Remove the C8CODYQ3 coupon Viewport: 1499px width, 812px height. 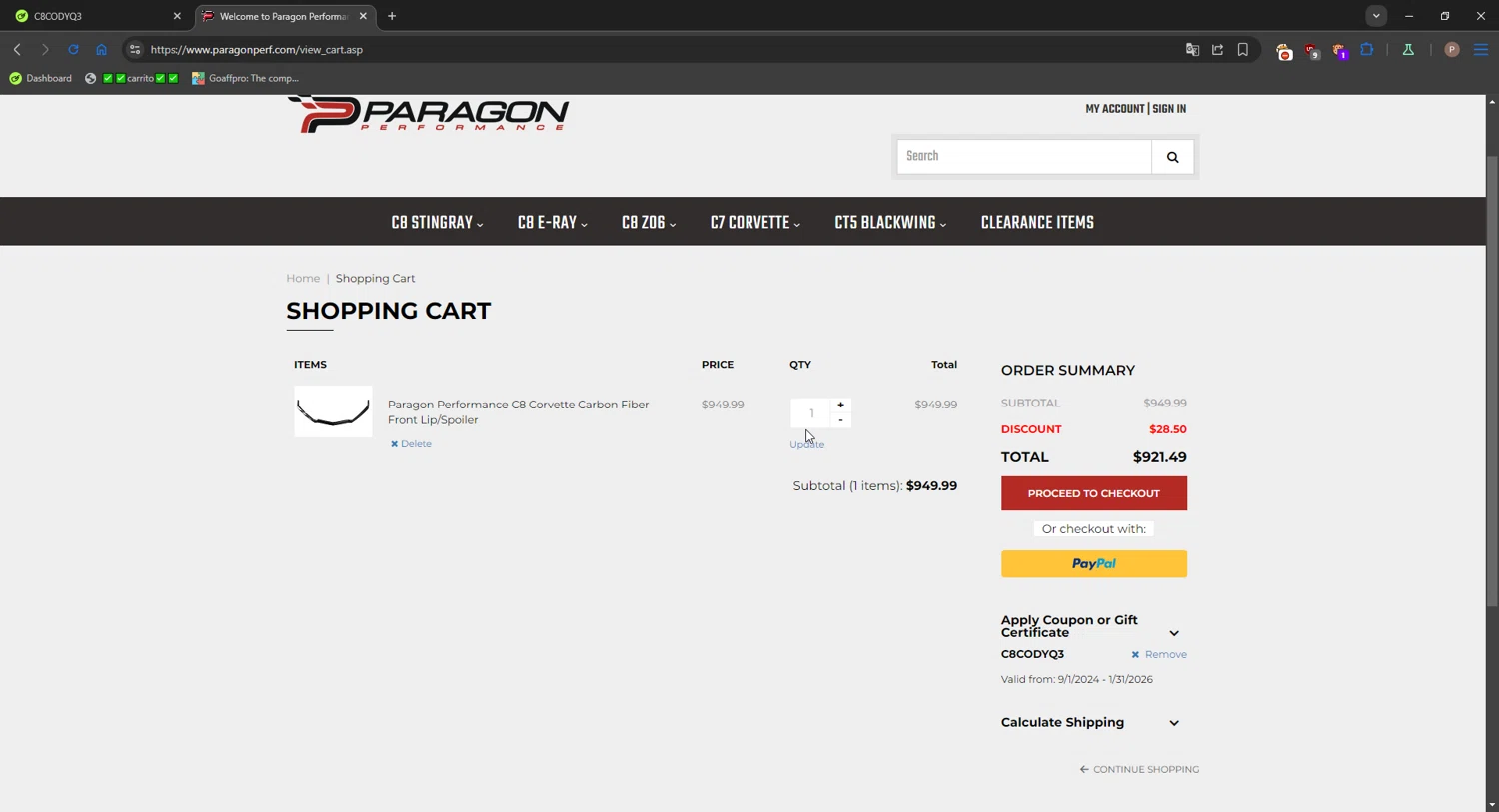click(1159, 655)
